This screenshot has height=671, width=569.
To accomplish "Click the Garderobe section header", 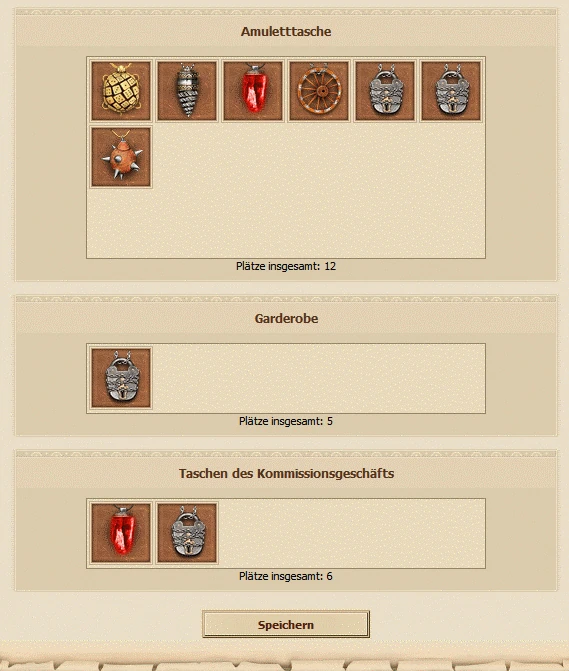I will click(286, 318).
